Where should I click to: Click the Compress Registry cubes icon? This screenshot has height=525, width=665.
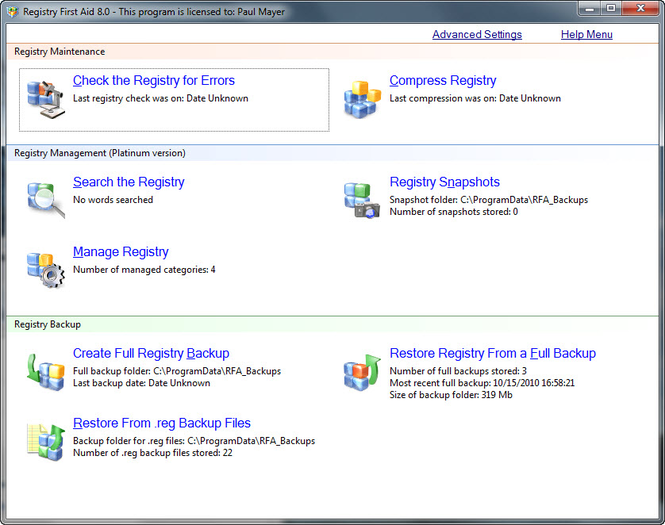coord(362,100)
